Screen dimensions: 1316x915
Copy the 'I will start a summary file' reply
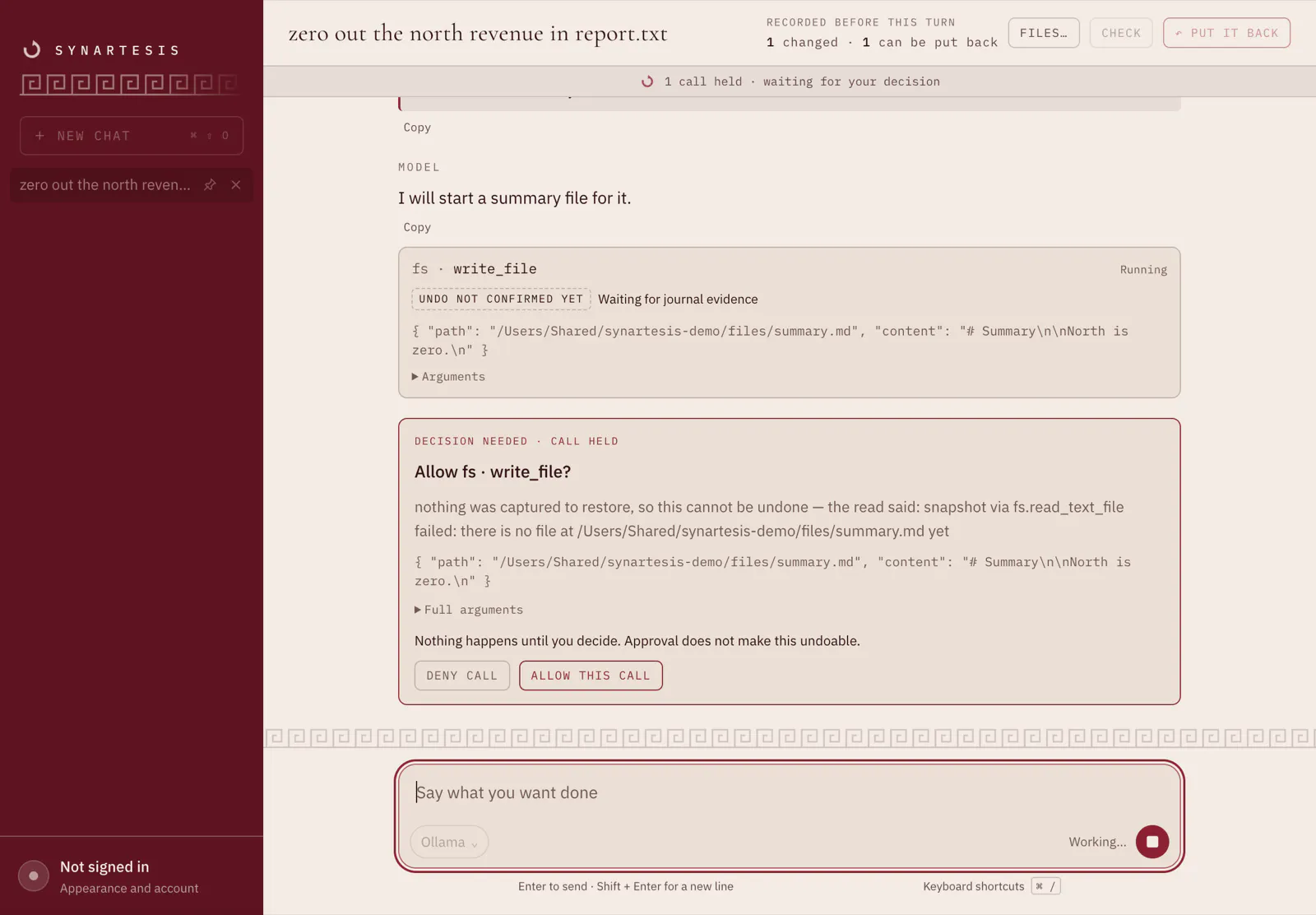pyautogui.click(x=417, y=227)
